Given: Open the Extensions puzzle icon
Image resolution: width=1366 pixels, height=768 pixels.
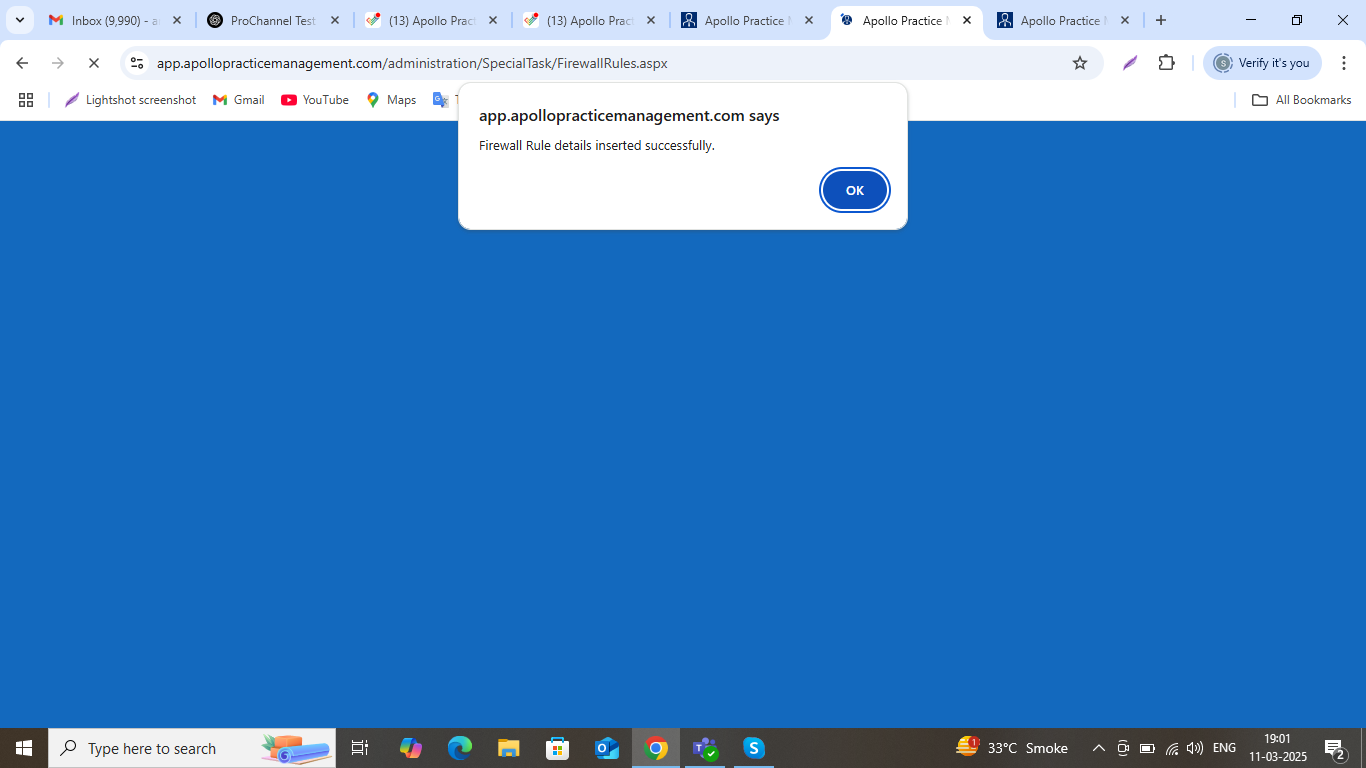Looking at the screenshot, I should tap(1166, 63).
